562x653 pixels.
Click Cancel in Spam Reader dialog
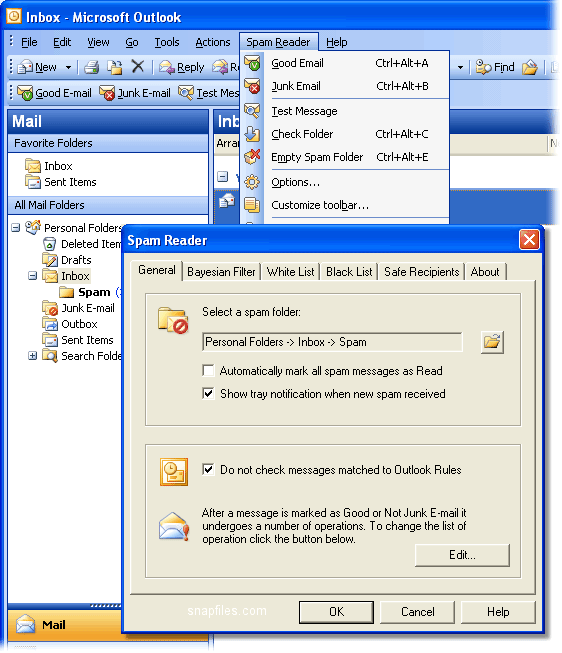point(417,612)
